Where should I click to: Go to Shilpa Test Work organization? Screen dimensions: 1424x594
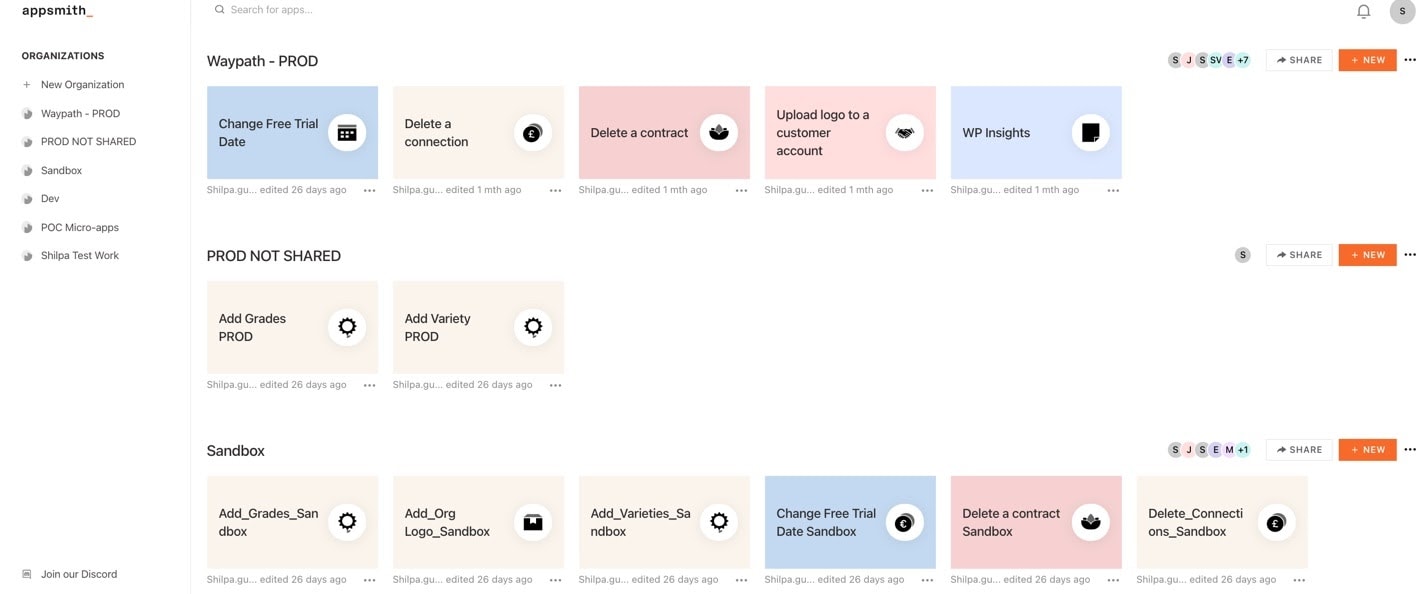pyautogui.click(x=79, y=256)
